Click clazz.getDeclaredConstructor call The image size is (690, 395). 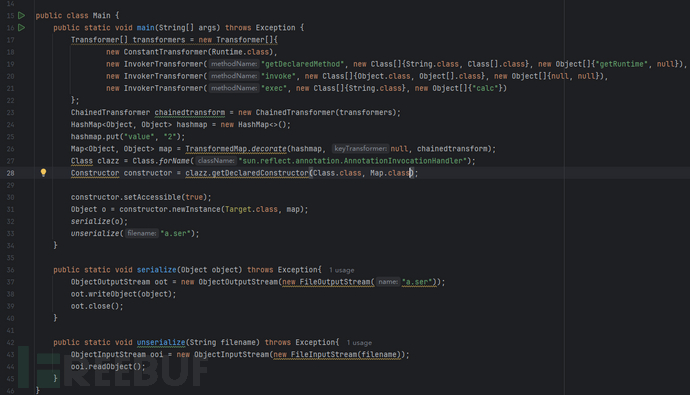pyautogui.click(x=247, y=173)
